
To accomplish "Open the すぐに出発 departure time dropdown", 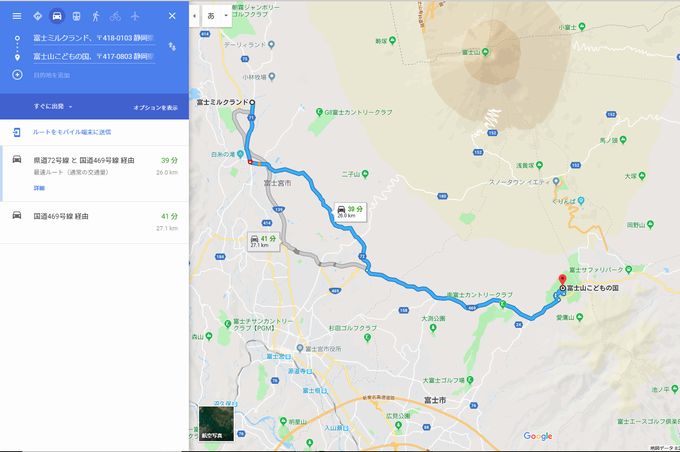I will pos(53,106).
